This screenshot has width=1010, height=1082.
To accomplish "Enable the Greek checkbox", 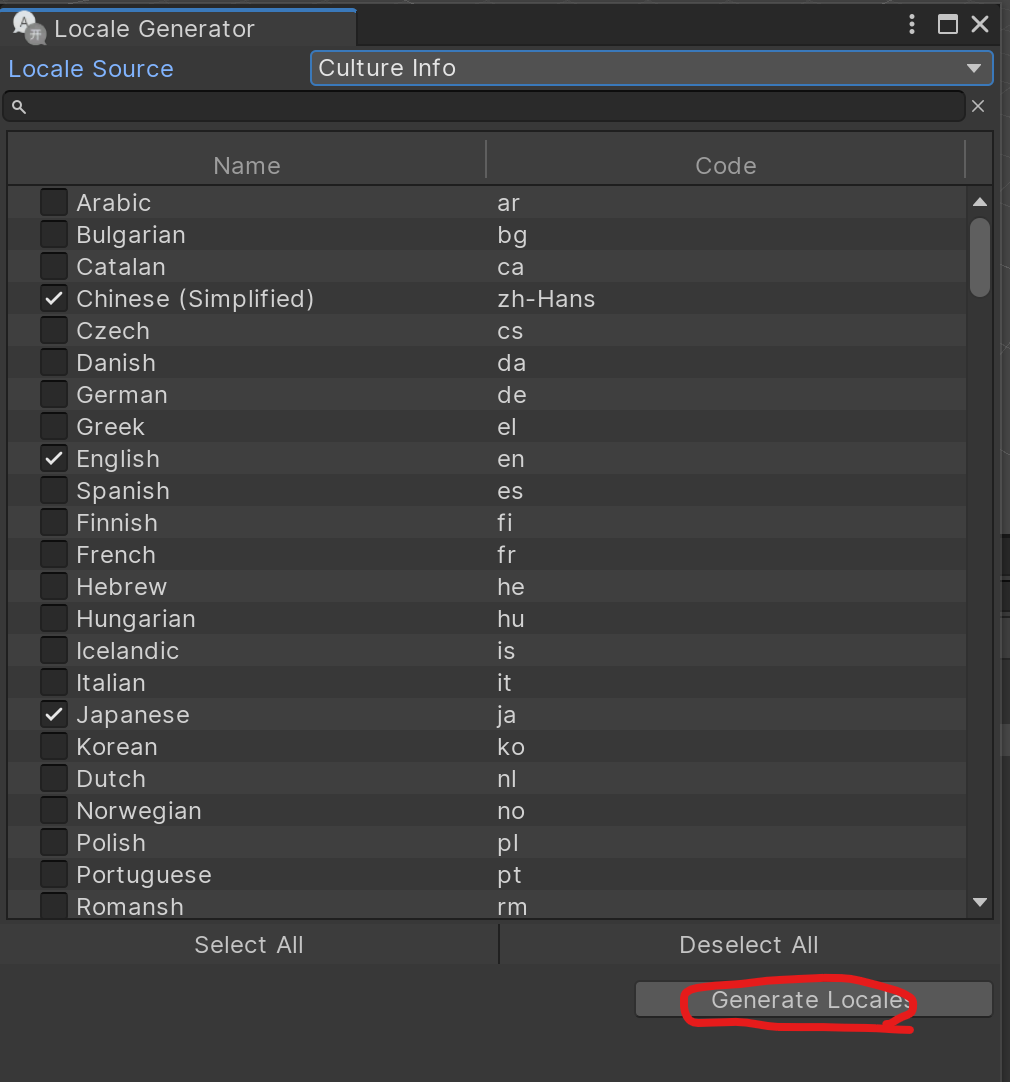I will 54,426.
